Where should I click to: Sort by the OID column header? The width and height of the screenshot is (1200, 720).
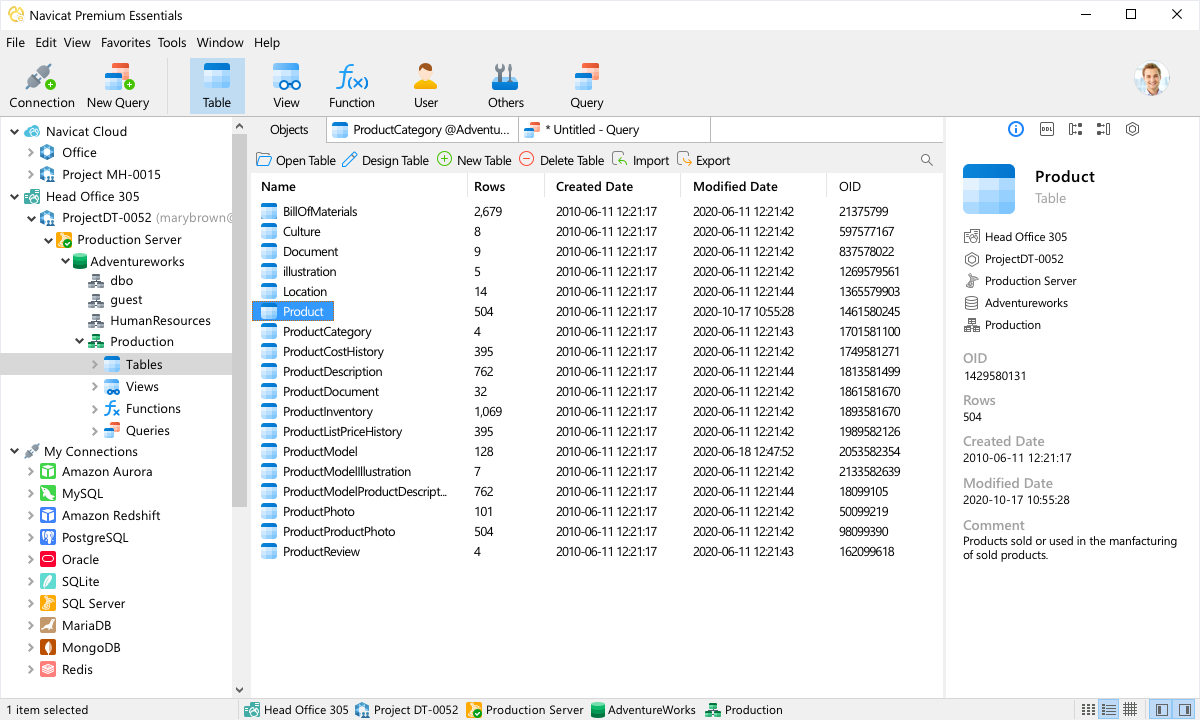(884, 187)
